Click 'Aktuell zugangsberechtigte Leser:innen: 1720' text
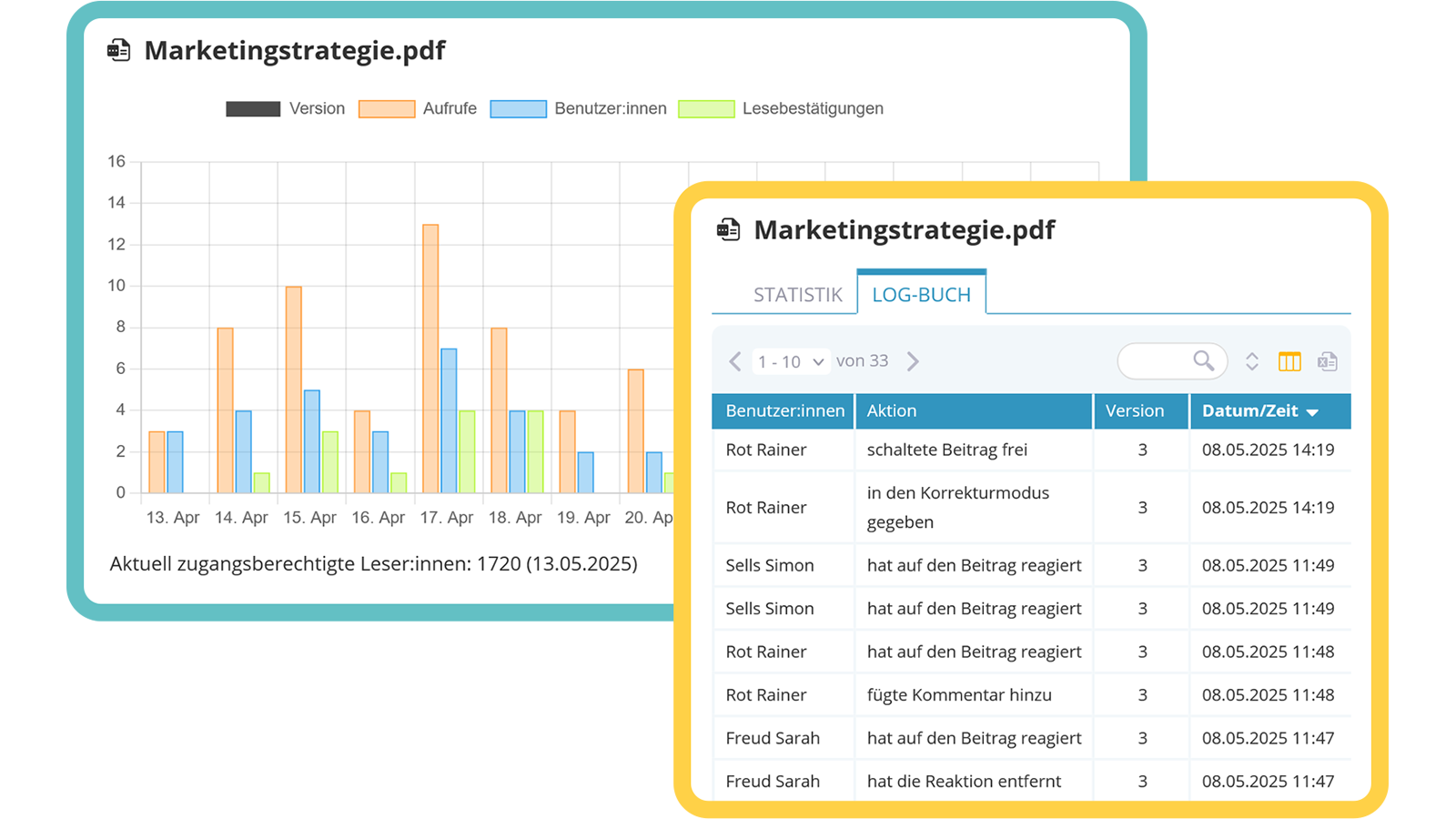The image size is (1456, 819). point(316,563)
